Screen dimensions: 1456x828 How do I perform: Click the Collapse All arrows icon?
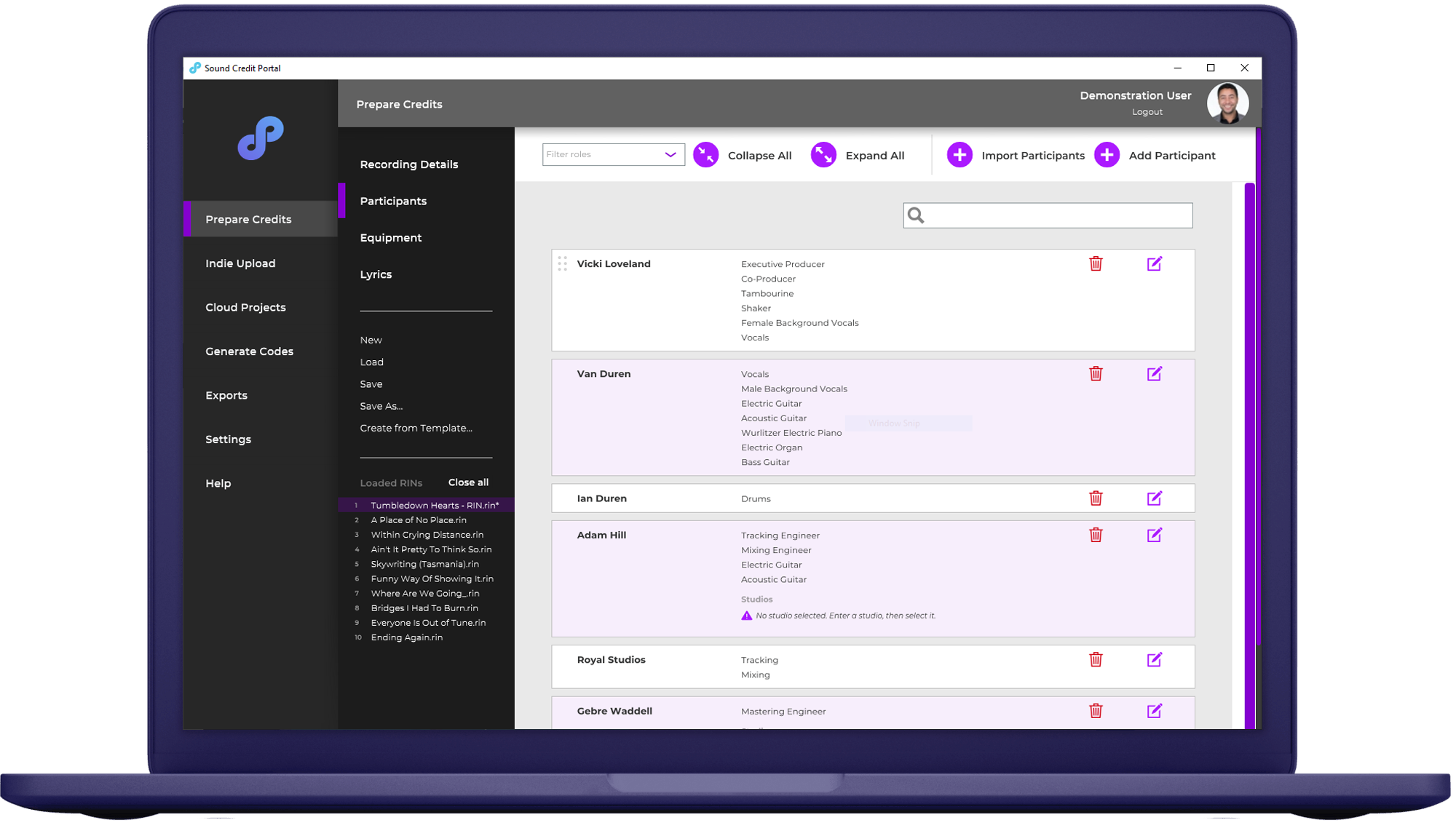(x=708, y=155)
